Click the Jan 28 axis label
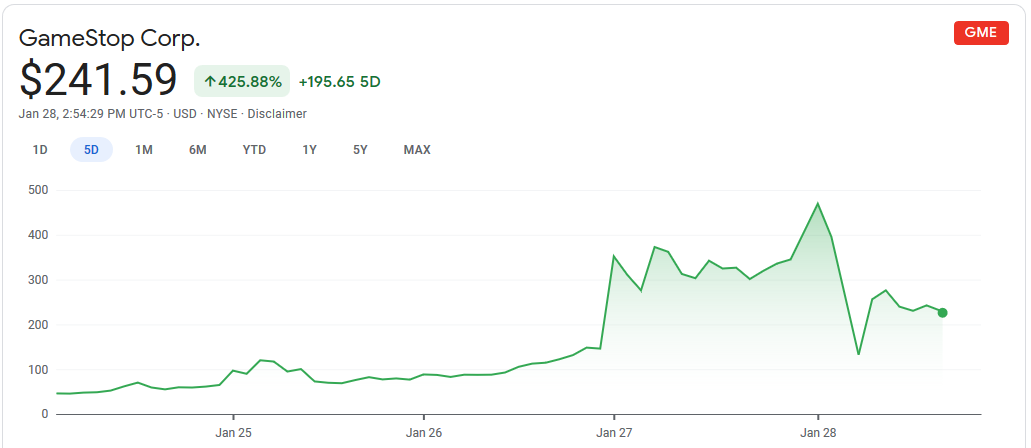The height and width of the screenshot is (448, 1031). (817, 433)
